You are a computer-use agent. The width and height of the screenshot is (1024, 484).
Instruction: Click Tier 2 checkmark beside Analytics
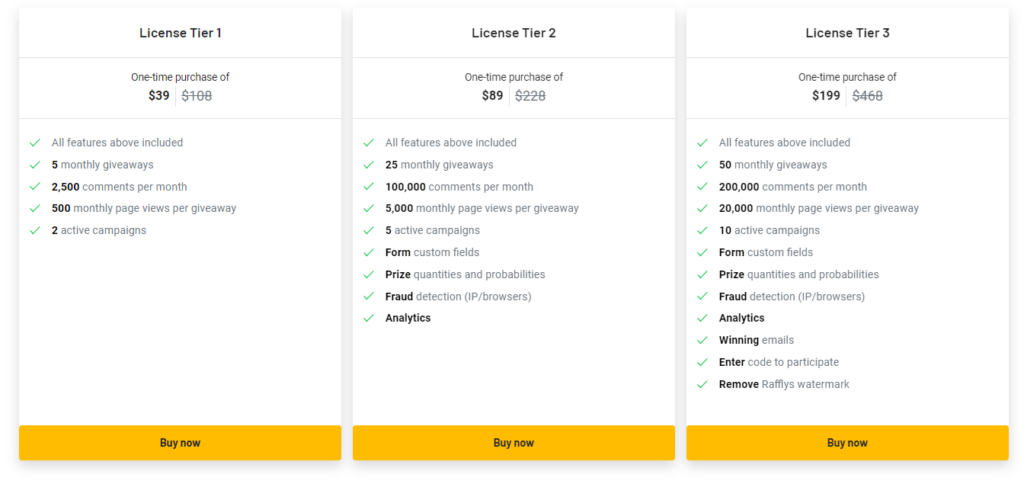(369, 319)
